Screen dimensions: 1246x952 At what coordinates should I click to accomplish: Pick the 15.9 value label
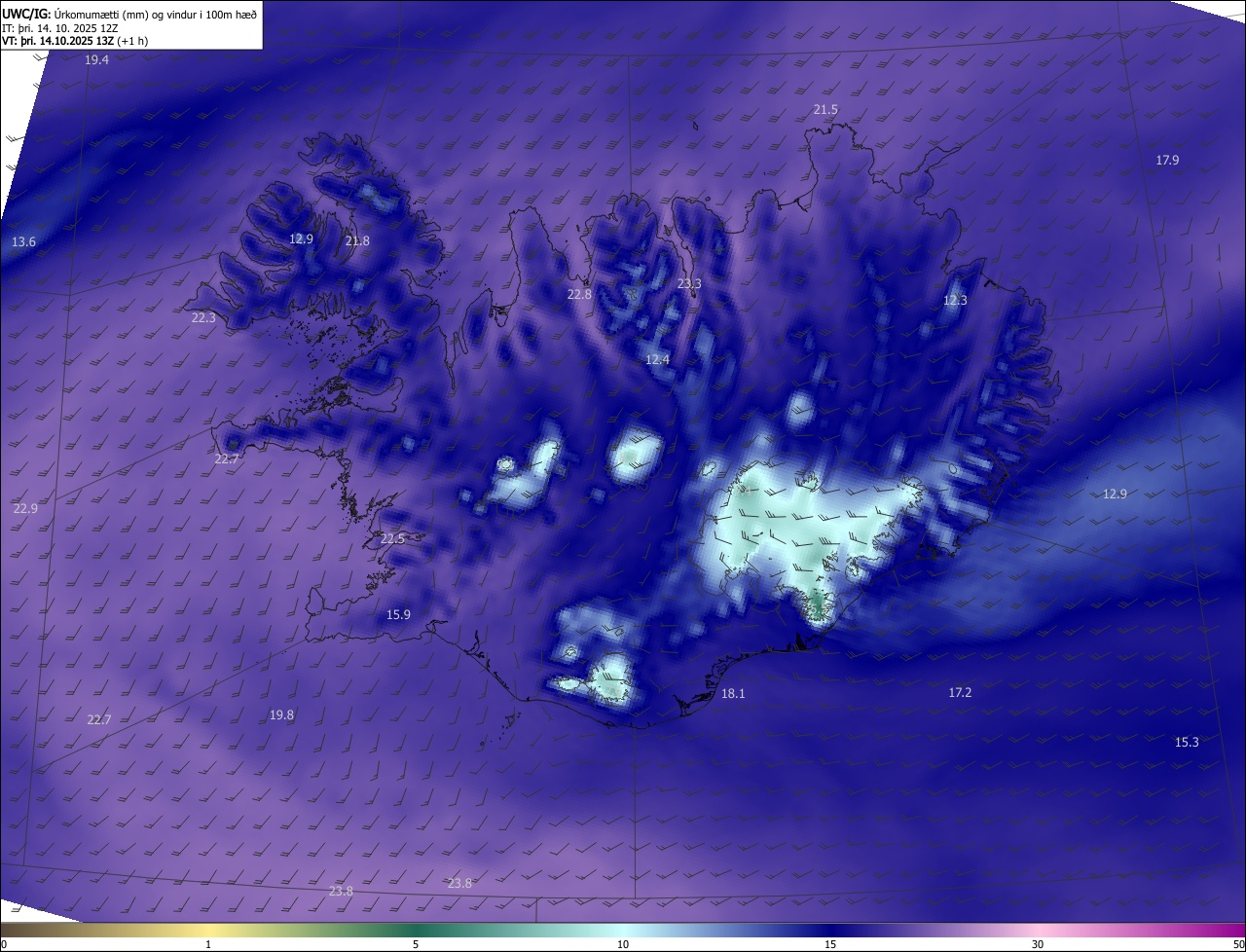click(x=398, y=614)
